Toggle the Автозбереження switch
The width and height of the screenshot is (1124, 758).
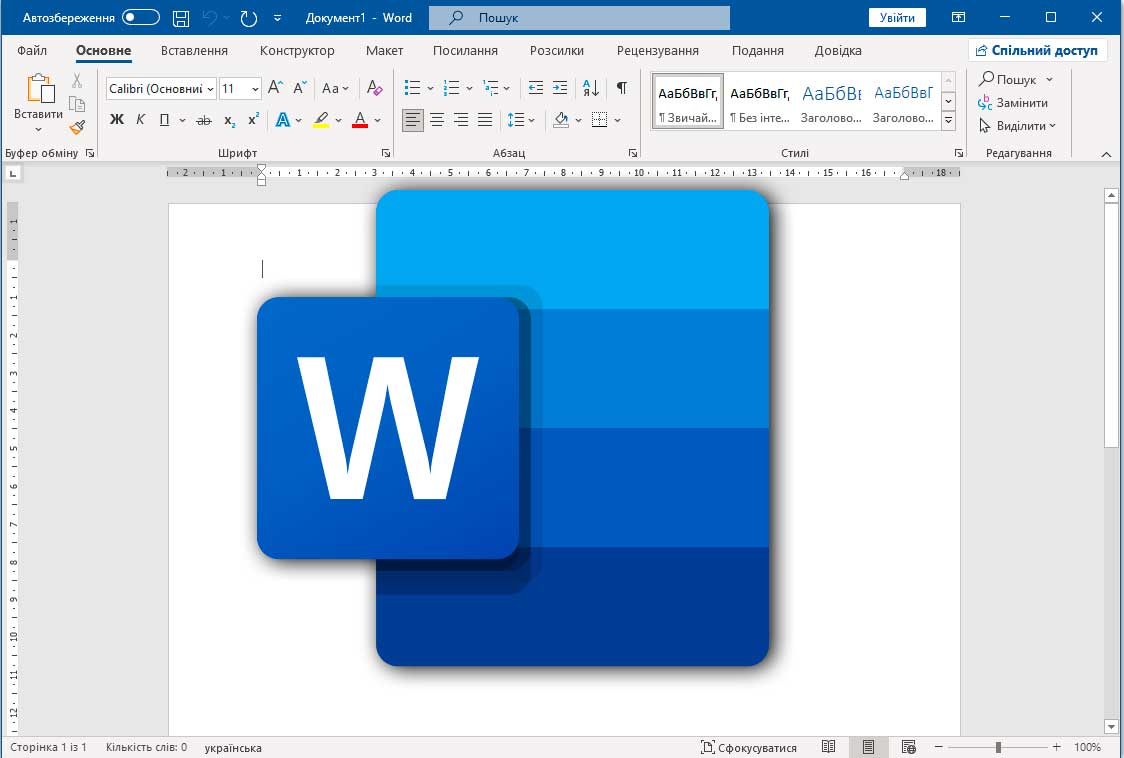click(x=141, y=18)
